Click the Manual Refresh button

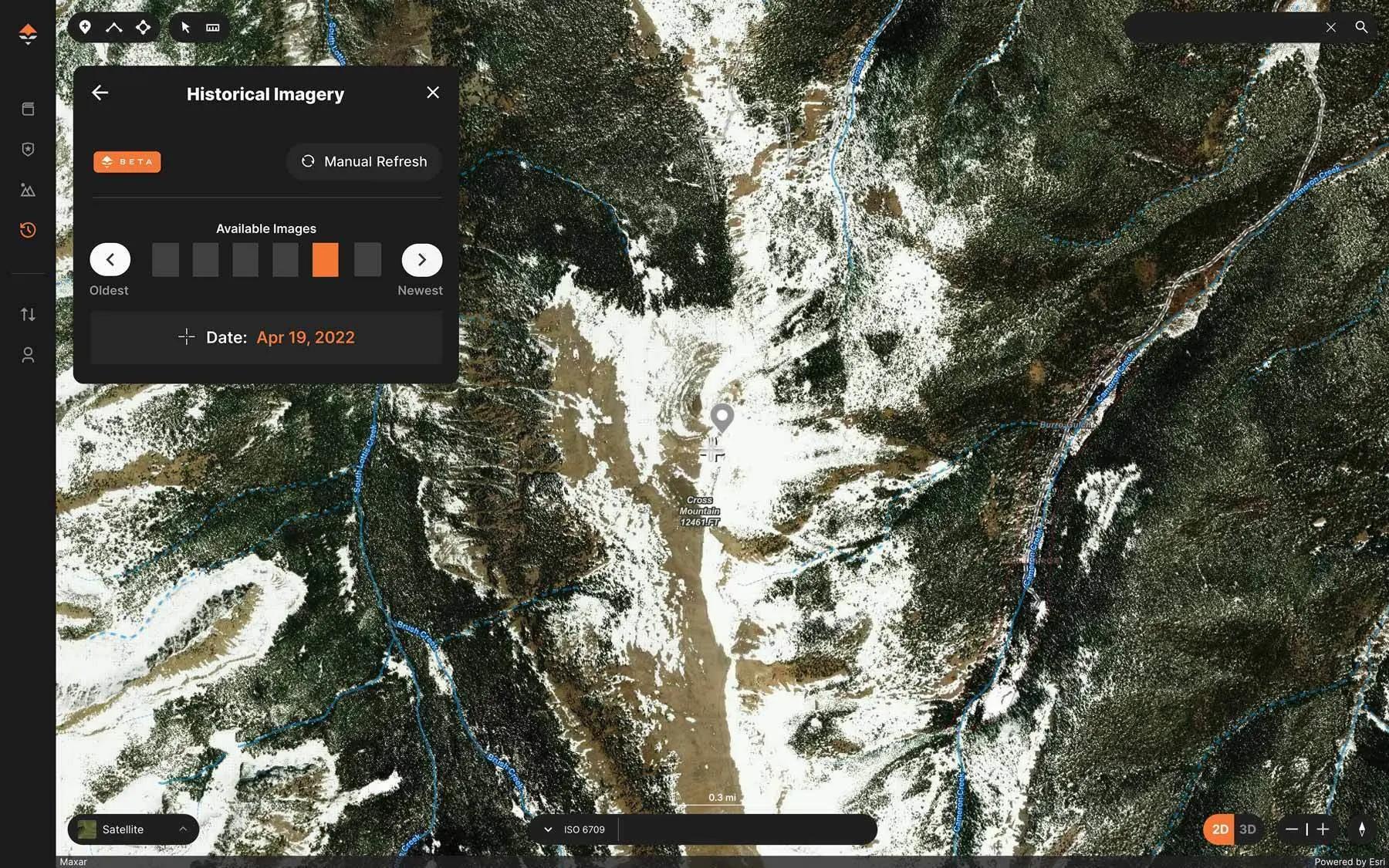[x=363, y=161]
